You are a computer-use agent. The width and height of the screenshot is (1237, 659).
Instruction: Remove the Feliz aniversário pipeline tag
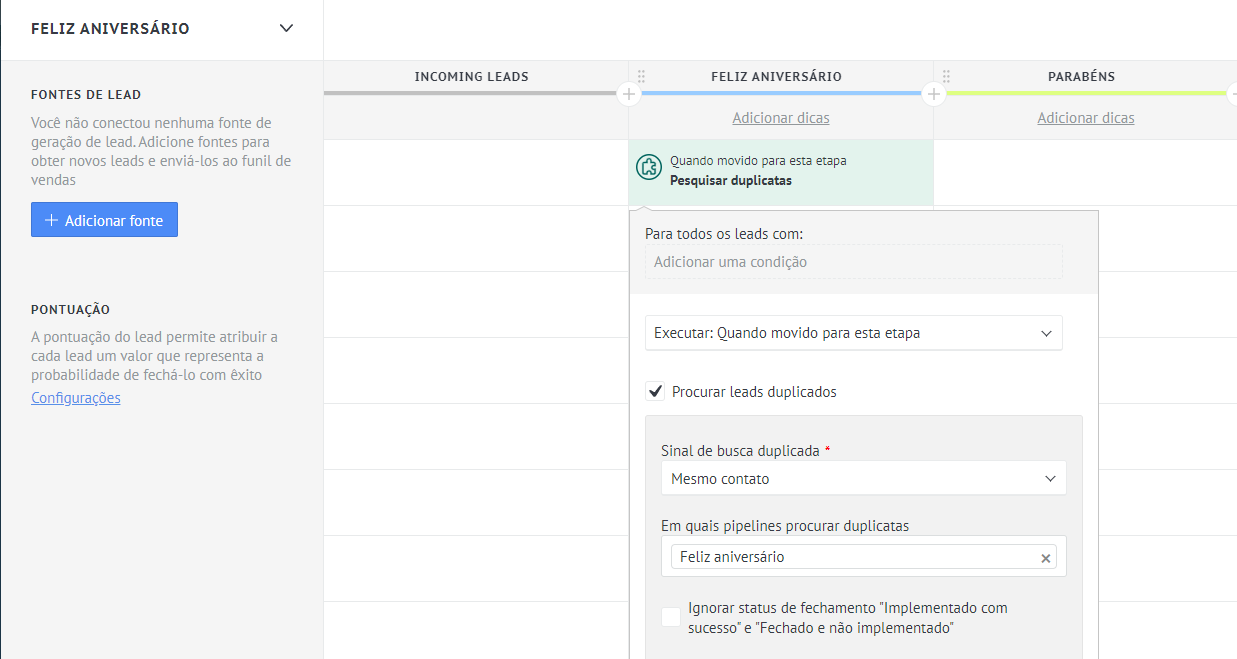1046,558
